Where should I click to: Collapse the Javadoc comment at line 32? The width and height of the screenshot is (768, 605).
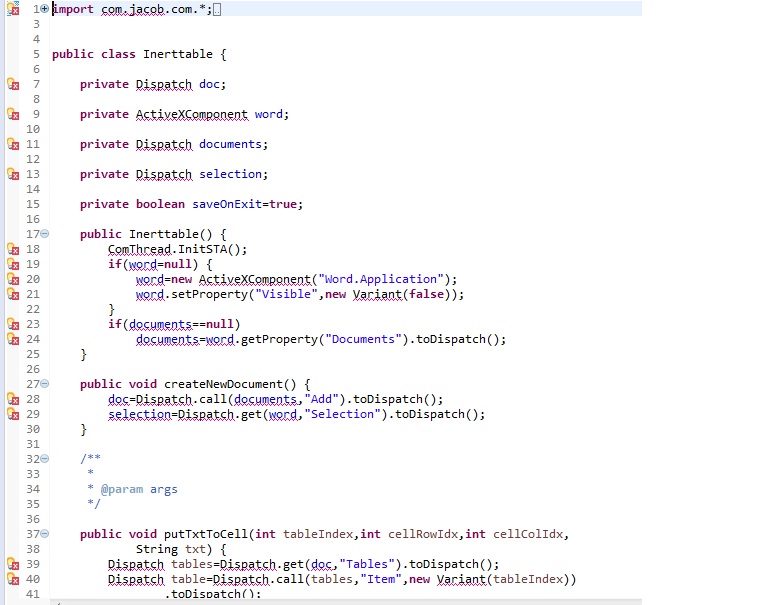point(45,459)
